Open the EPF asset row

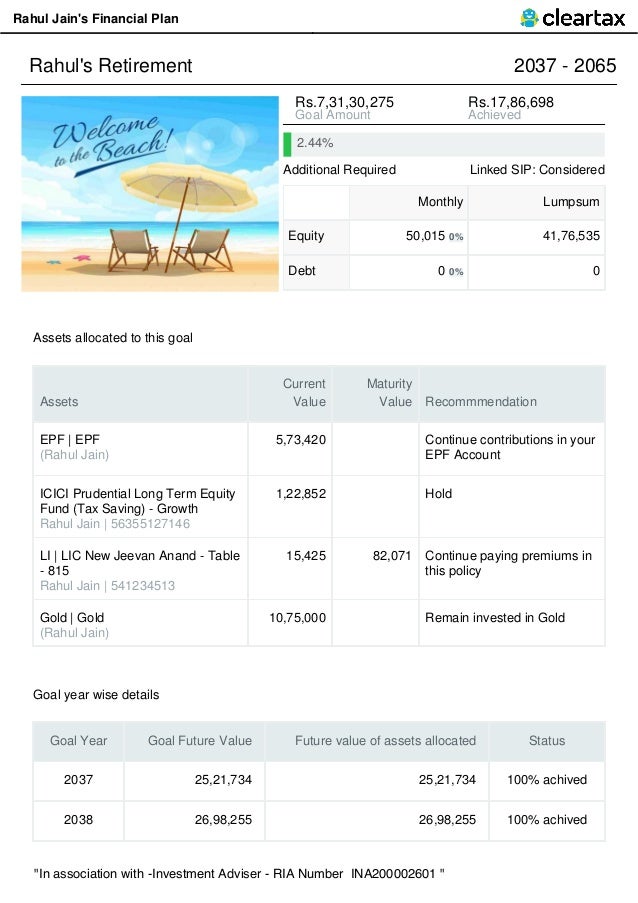point(70,439)
